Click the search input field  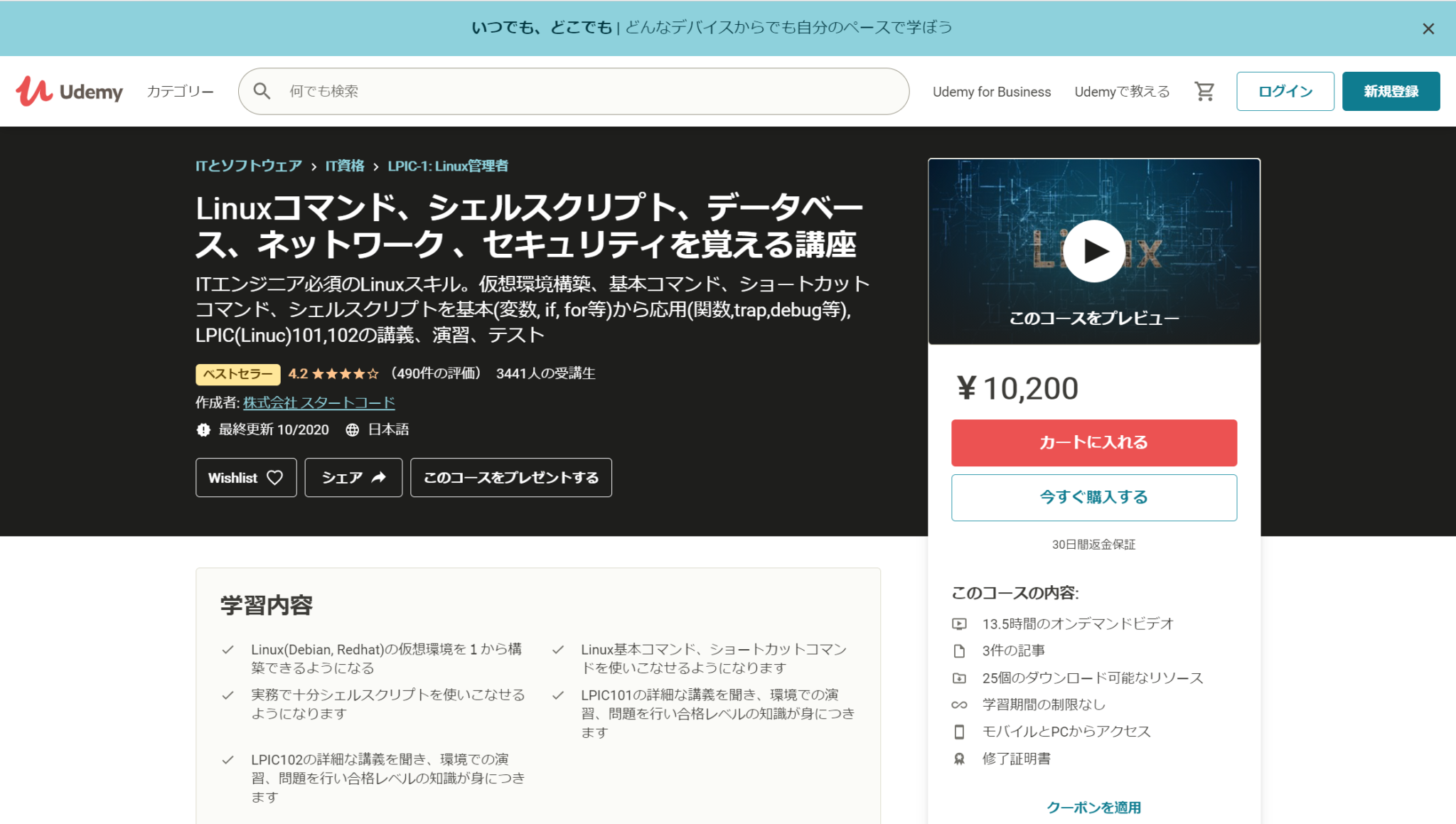(x=569, y=91)
